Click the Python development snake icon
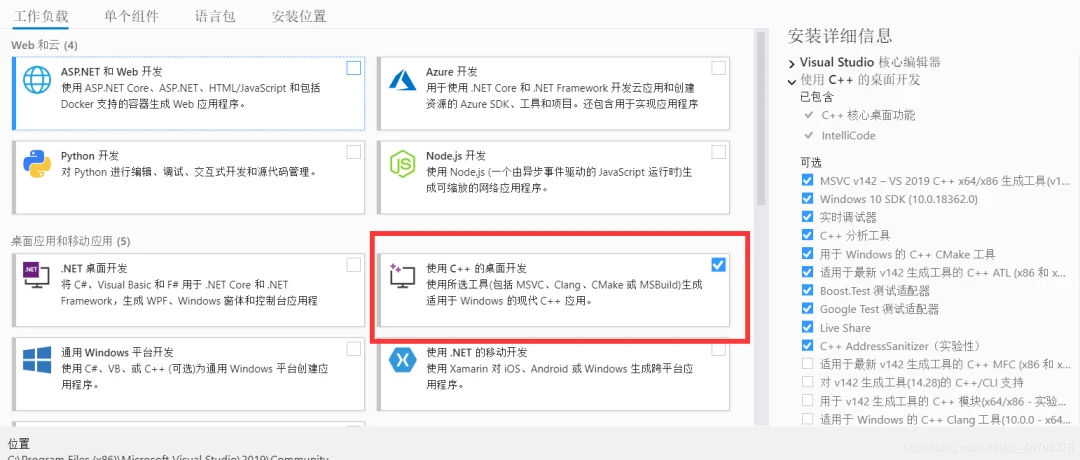Screen dimensions: 1080x460 (37, 163)
